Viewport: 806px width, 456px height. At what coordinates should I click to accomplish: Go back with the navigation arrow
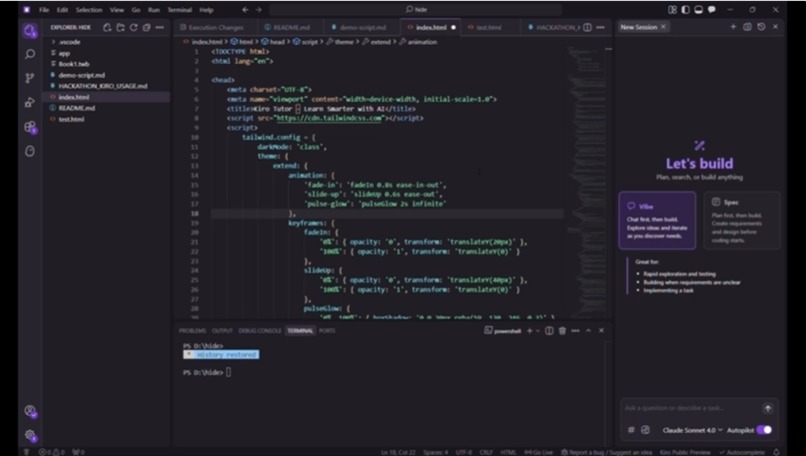[245, 10]
